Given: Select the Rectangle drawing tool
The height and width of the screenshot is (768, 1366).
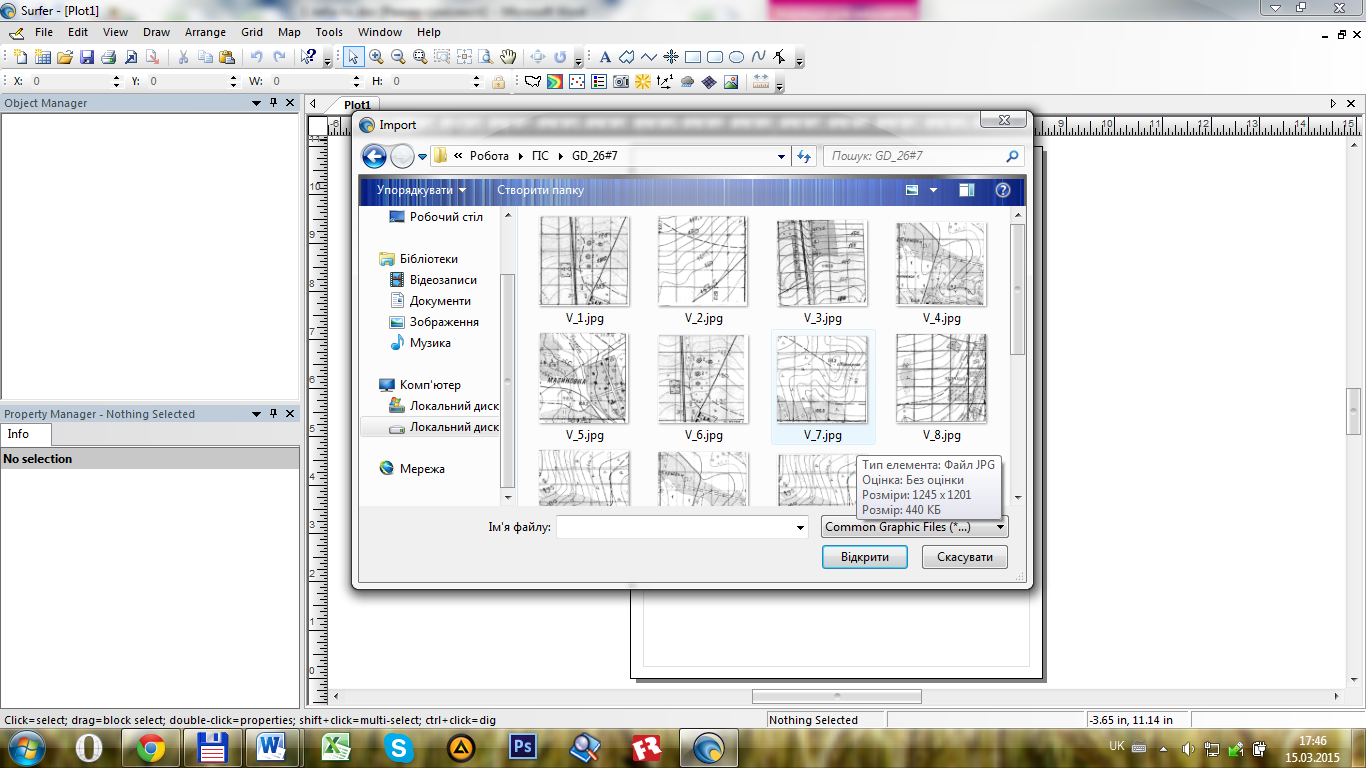Looking at the screenshot, I should click(692, 57).
